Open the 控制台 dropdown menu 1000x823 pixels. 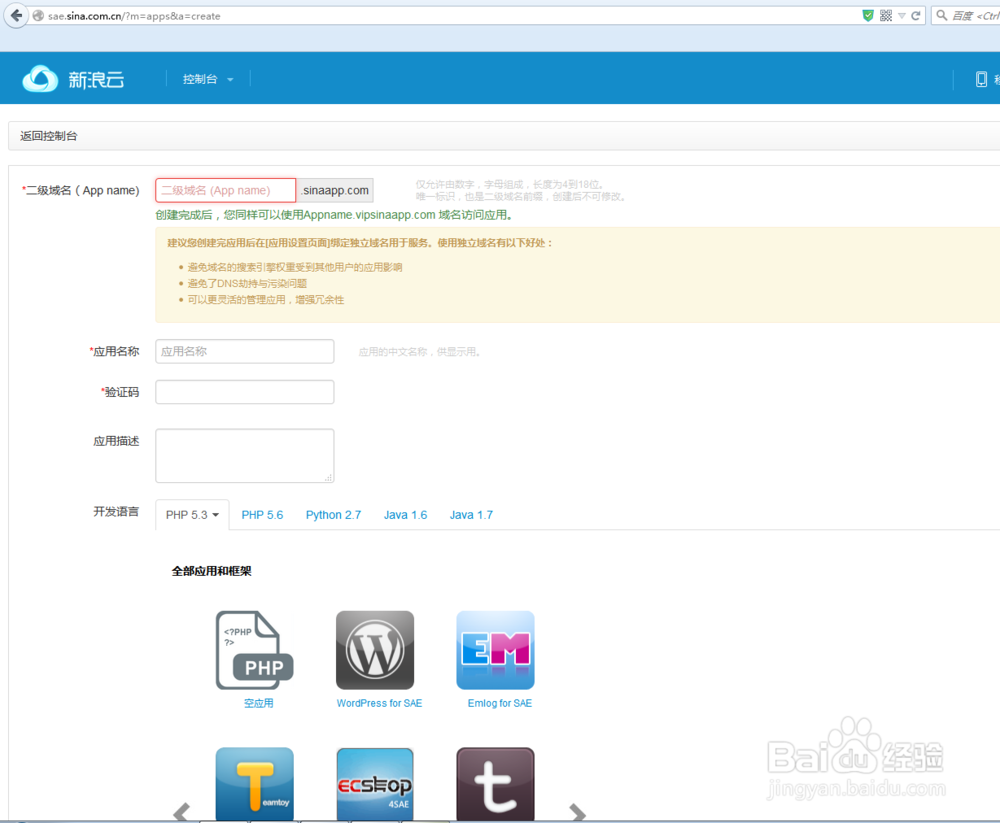(x=208, y=79)
